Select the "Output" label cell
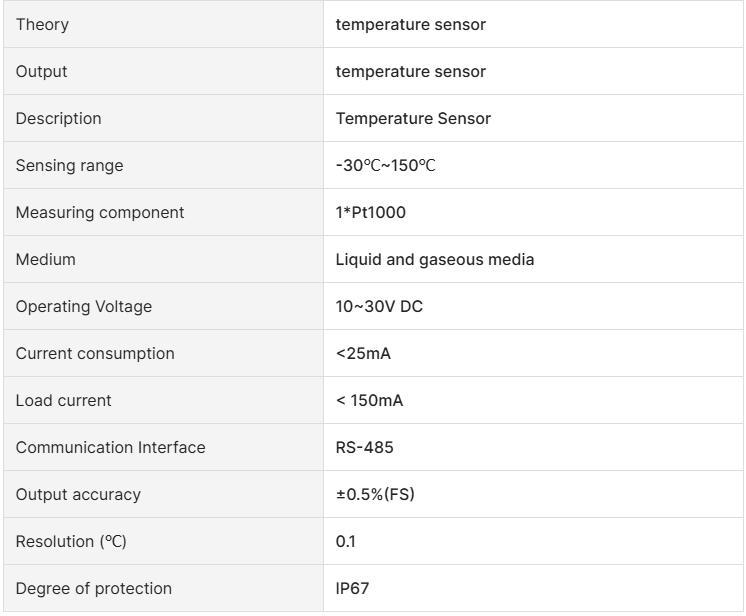 42,71
